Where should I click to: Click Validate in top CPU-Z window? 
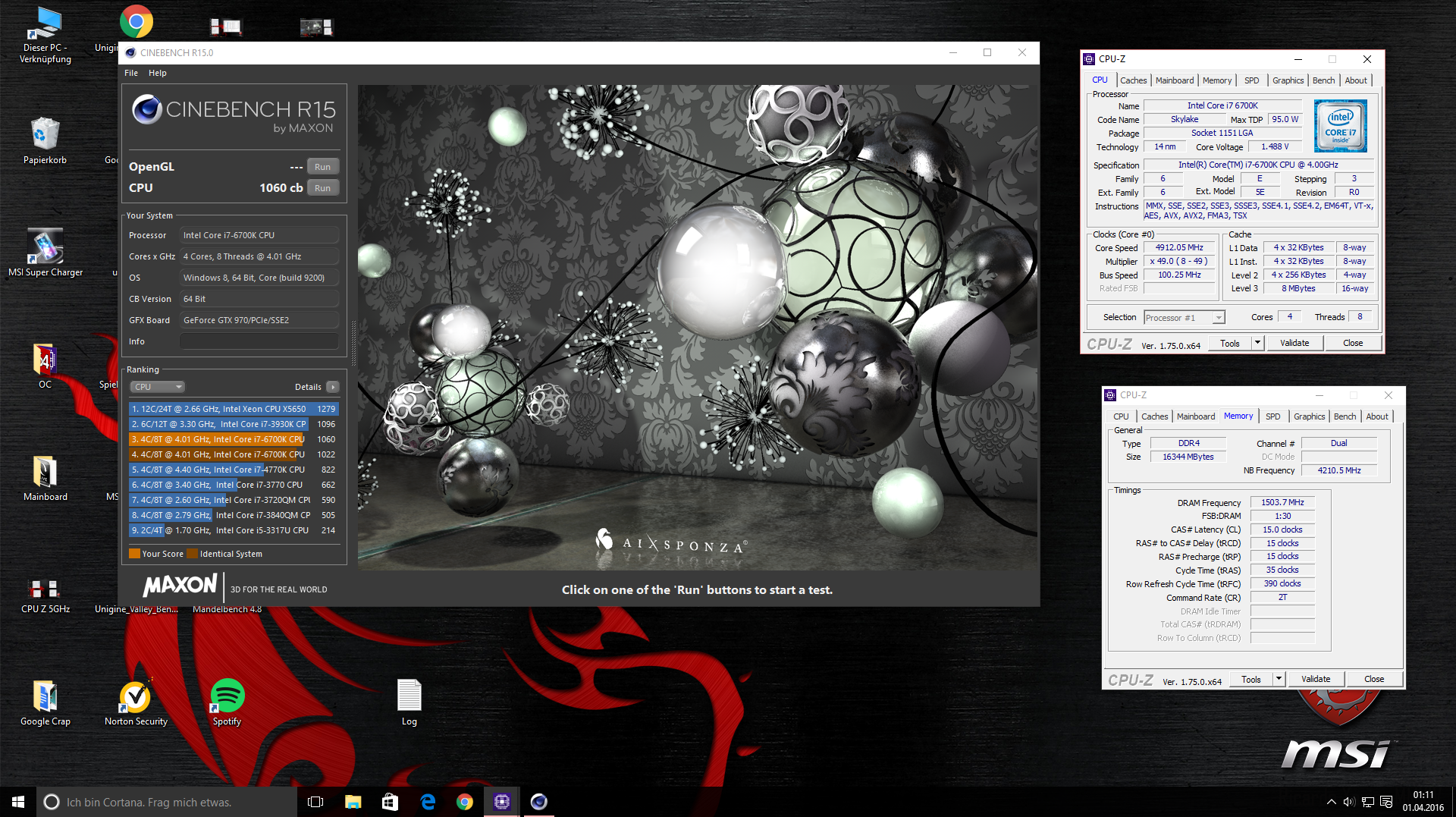pyautogui.click(x=1294, y=344)
